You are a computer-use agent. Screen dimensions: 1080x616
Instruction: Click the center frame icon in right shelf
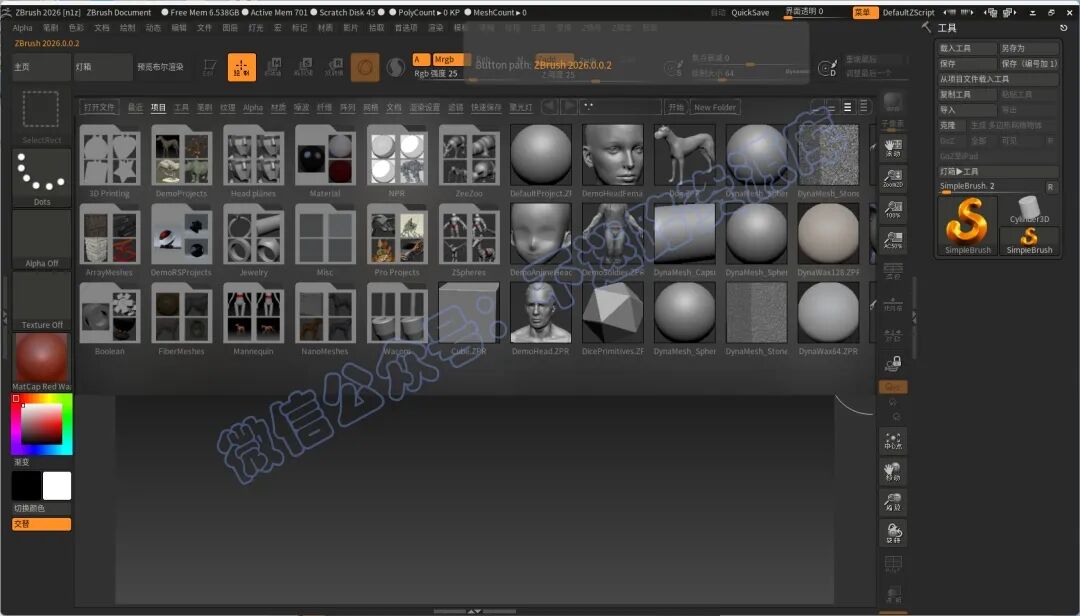(893, 441)
